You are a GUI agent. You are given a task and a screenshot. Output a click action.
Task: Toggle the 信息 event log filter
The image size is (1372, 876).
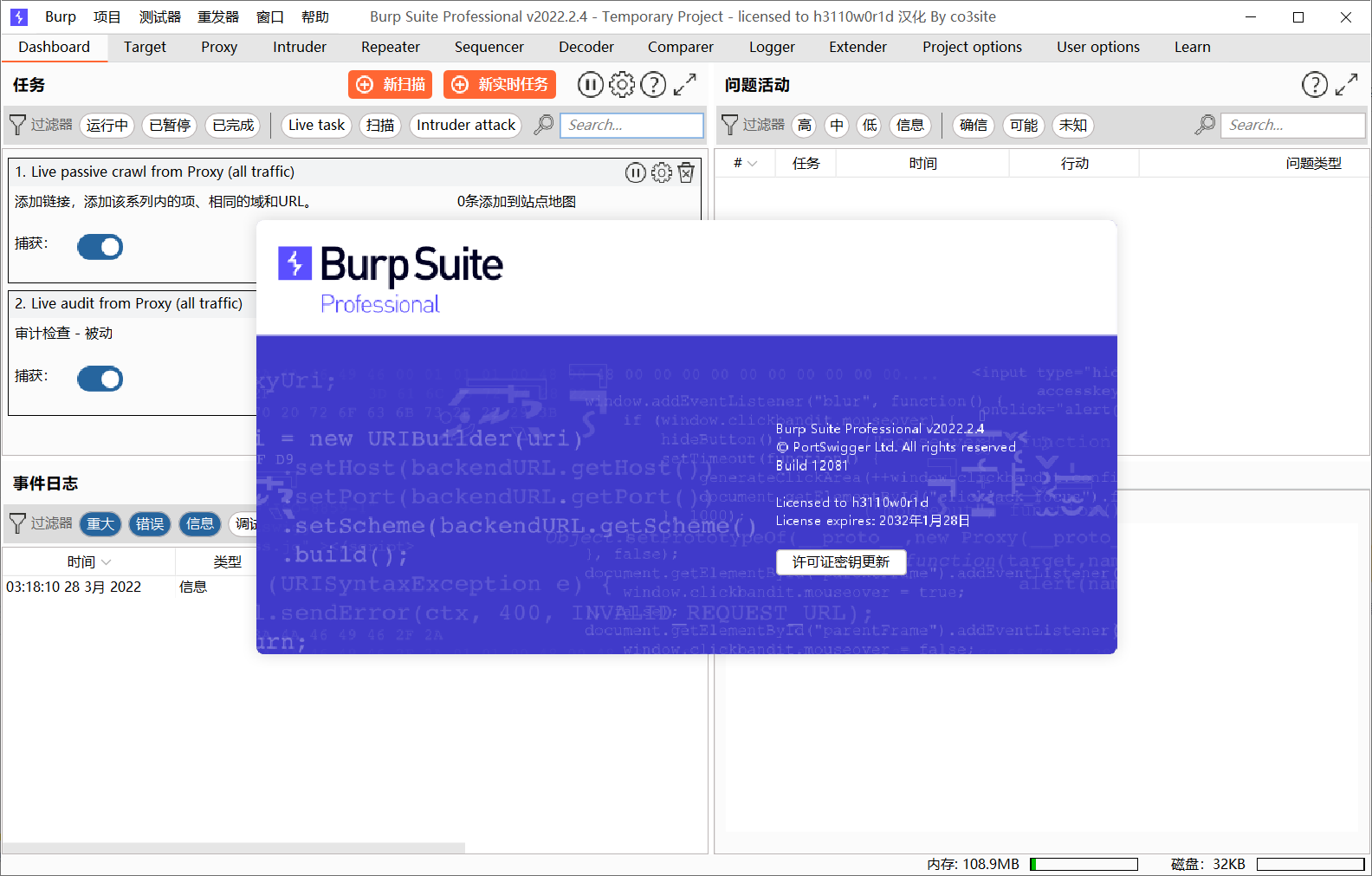tap(200, 523)
